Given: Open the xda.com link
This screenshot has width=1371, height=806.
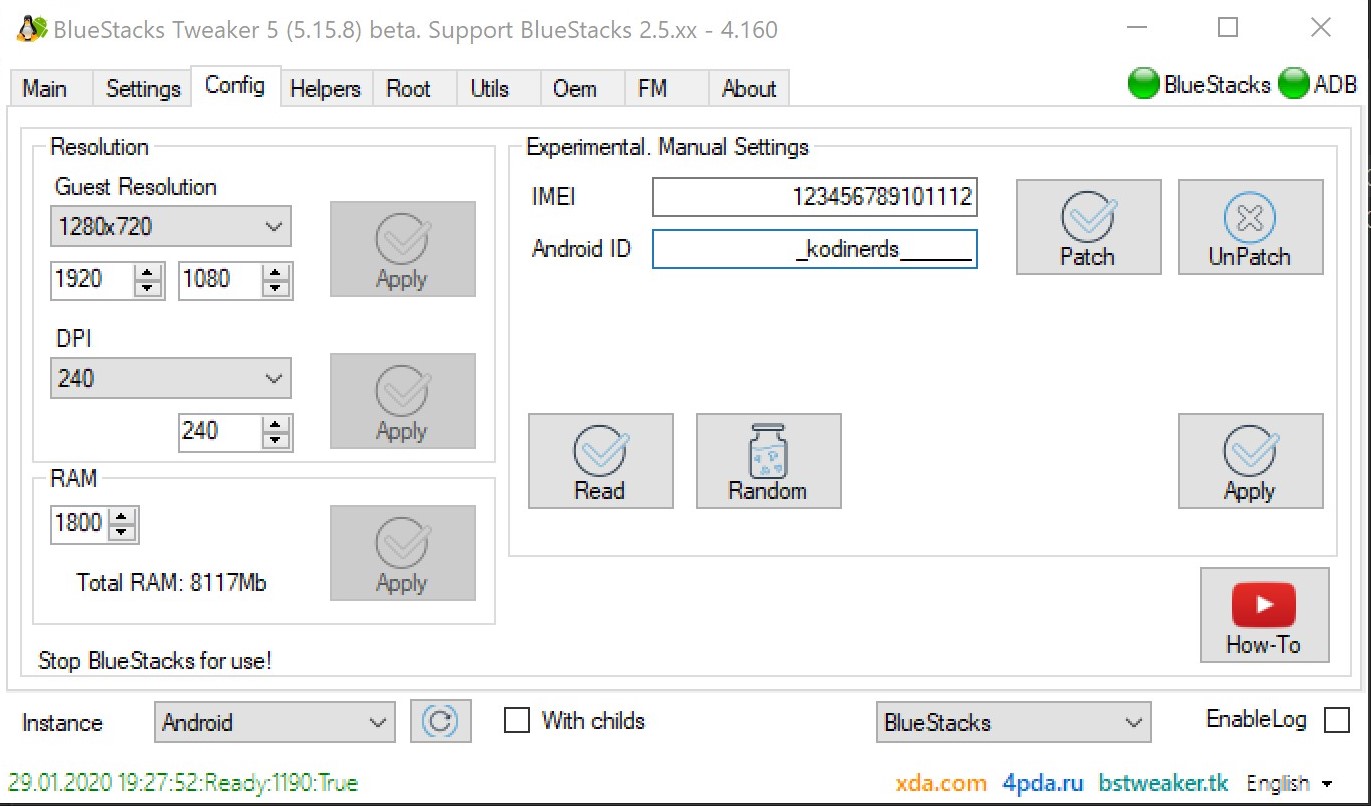Looking at the screenshot, I should [x=941, y=783].
